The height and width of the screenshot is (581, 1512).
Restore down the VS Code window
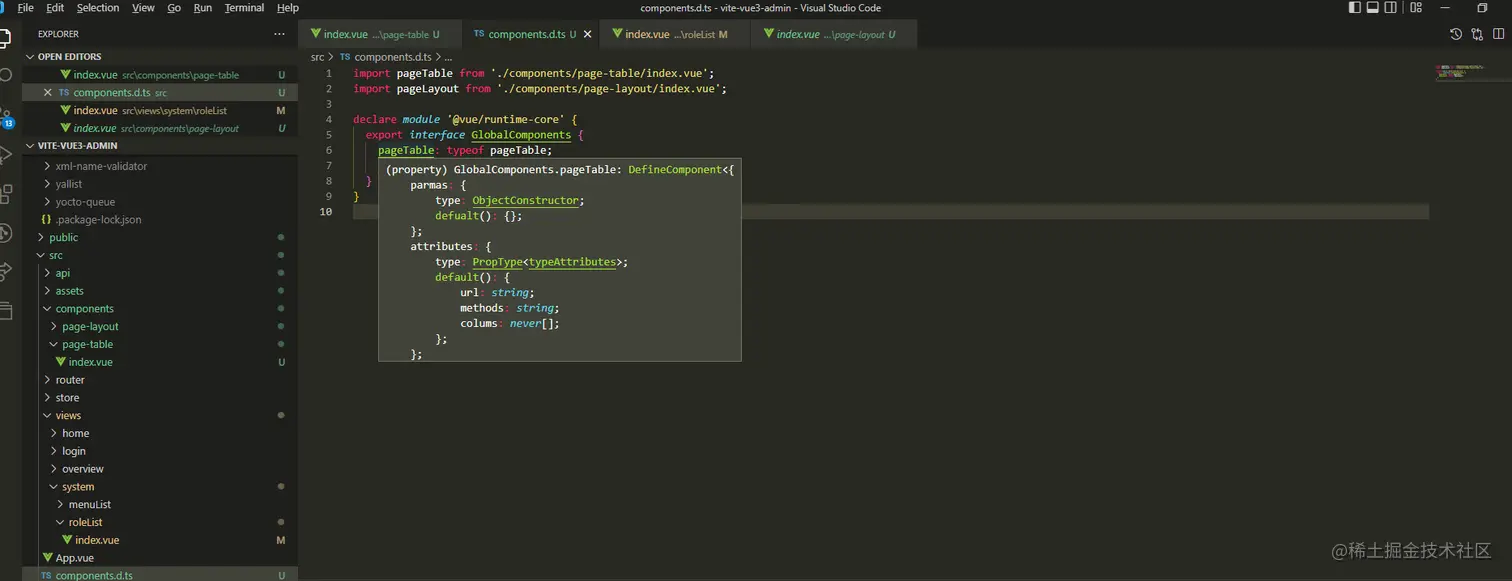1482,8
